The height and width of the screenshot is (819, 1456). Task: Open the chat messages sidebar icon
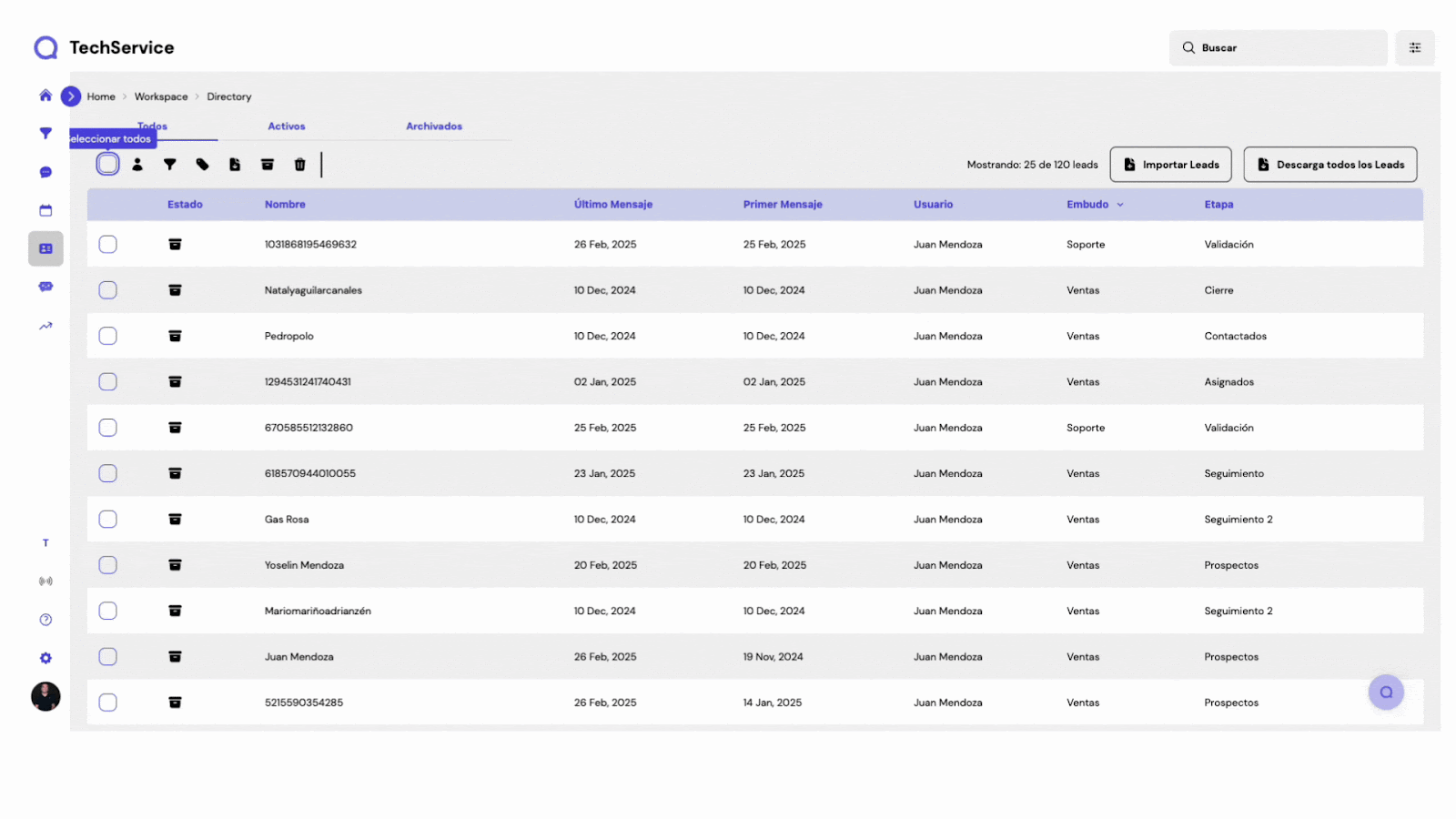click(45, 172)
